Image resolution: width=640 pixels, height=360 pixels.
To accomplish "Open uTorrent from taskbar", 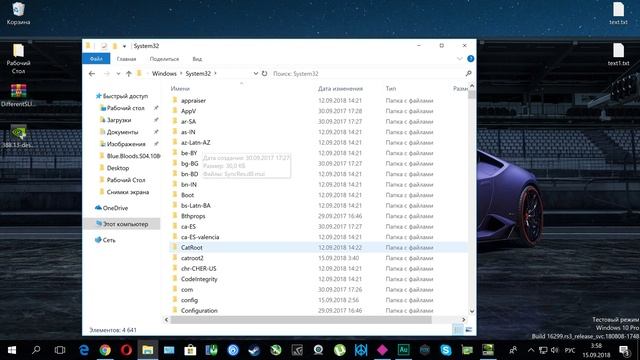I will click(340, 350).
